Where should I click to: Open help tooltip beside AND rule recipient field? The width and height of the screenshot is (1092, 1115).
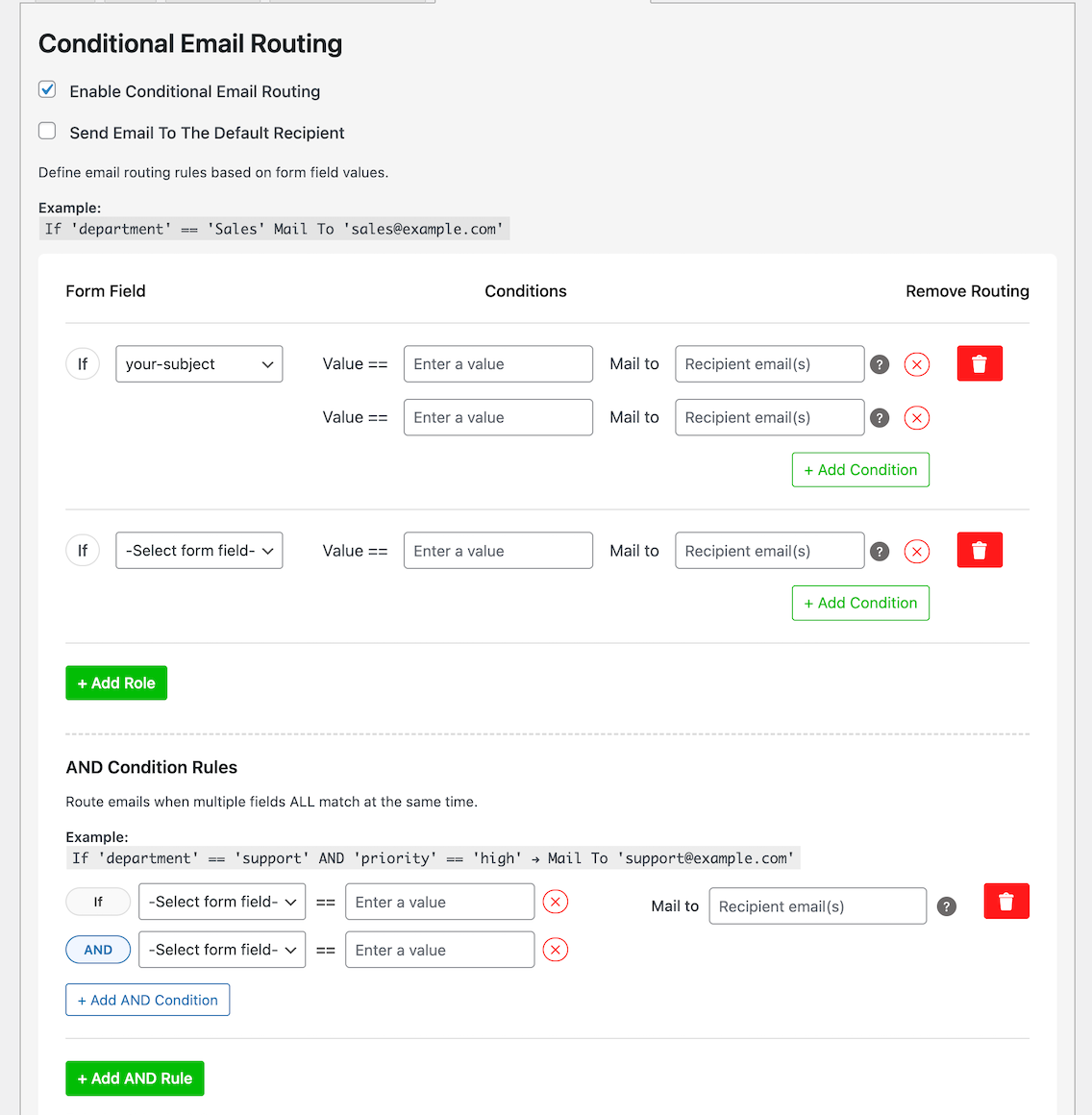click(946, 906)
